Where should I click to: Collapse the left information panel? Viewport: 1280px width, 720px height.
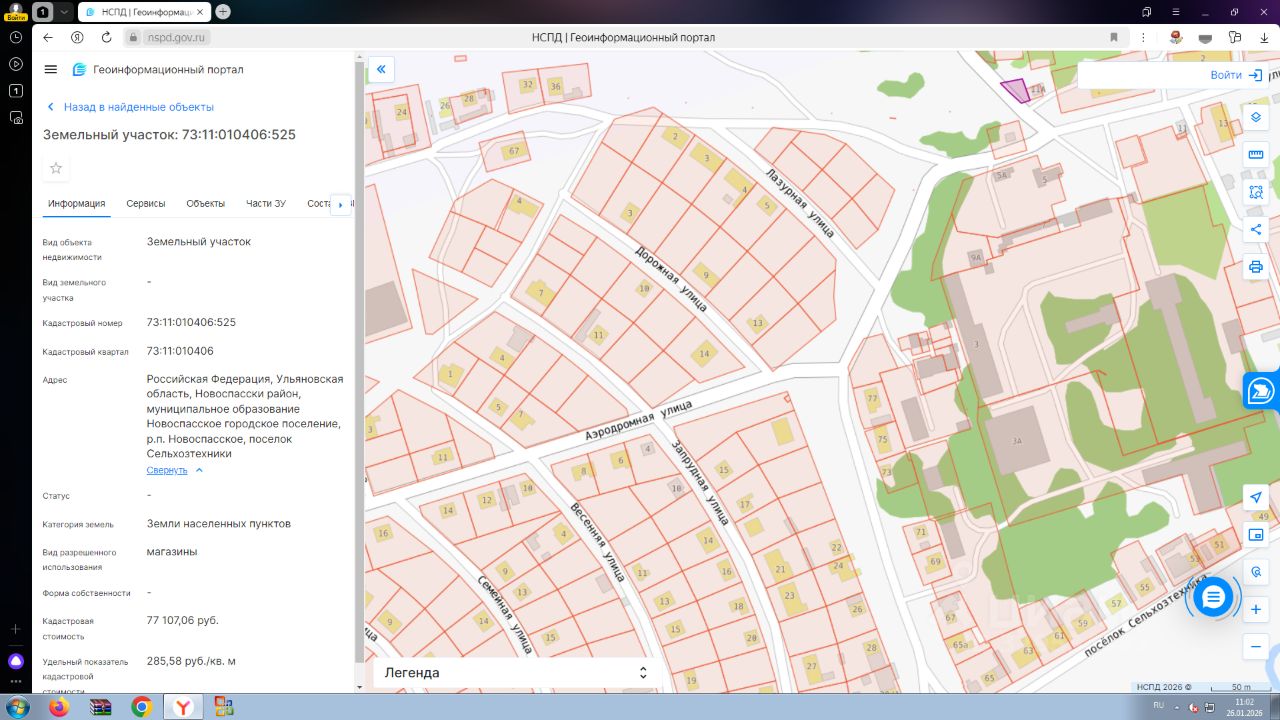(x=381, y=69)
